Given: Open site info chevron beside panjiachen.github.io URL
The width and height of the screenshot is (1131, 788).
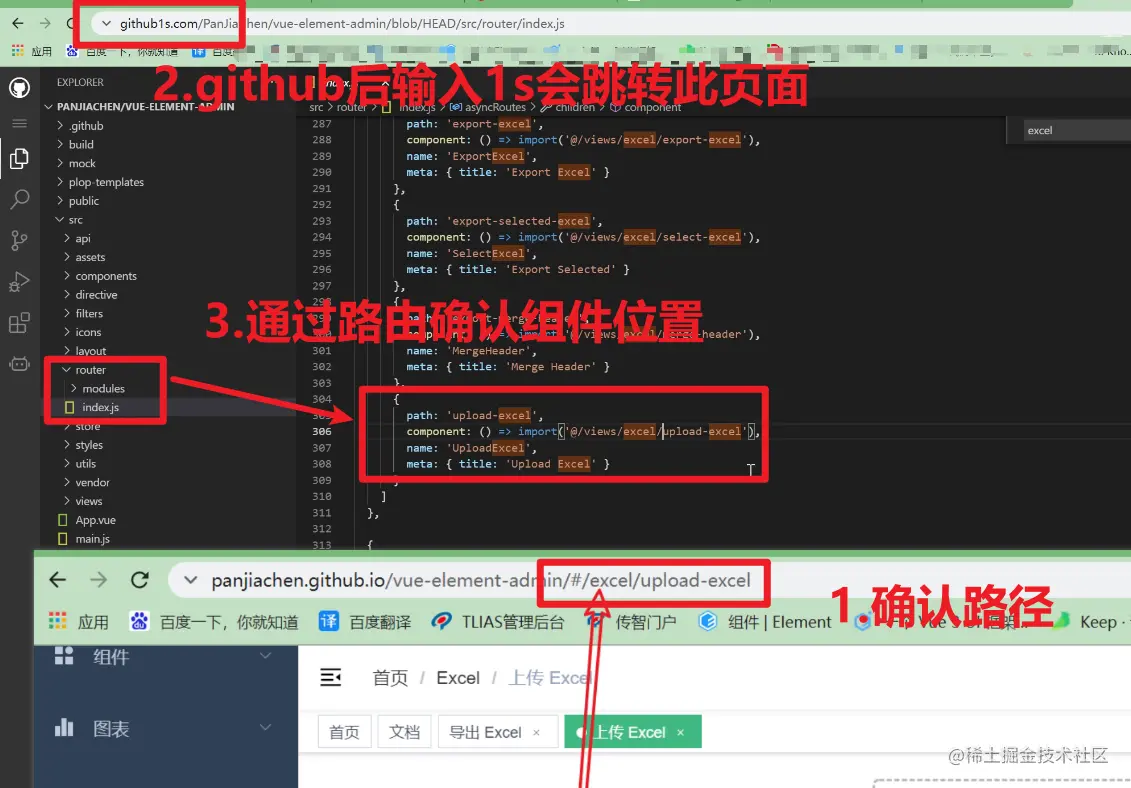Looking at the screenshot, I should click(190, 580).
